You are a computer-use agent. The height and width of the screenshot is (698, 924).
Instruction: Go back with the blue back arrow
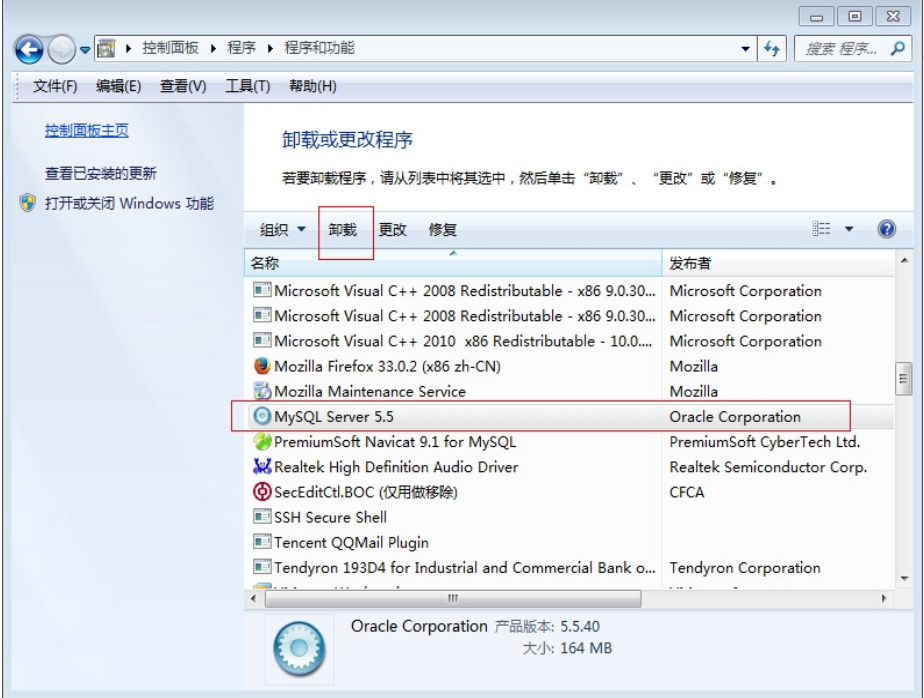(29, 49)
